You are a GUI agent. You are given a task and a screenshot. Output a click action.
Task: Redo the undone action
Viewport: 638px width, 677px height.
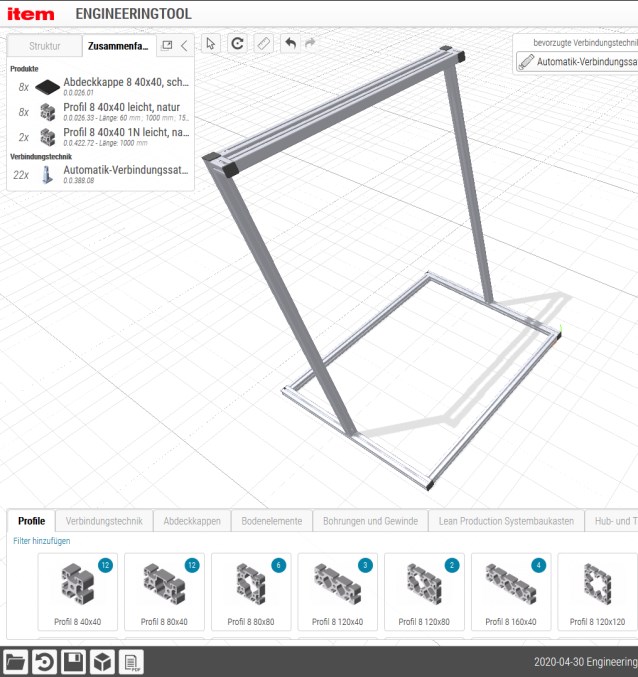[x=310, y=43]
